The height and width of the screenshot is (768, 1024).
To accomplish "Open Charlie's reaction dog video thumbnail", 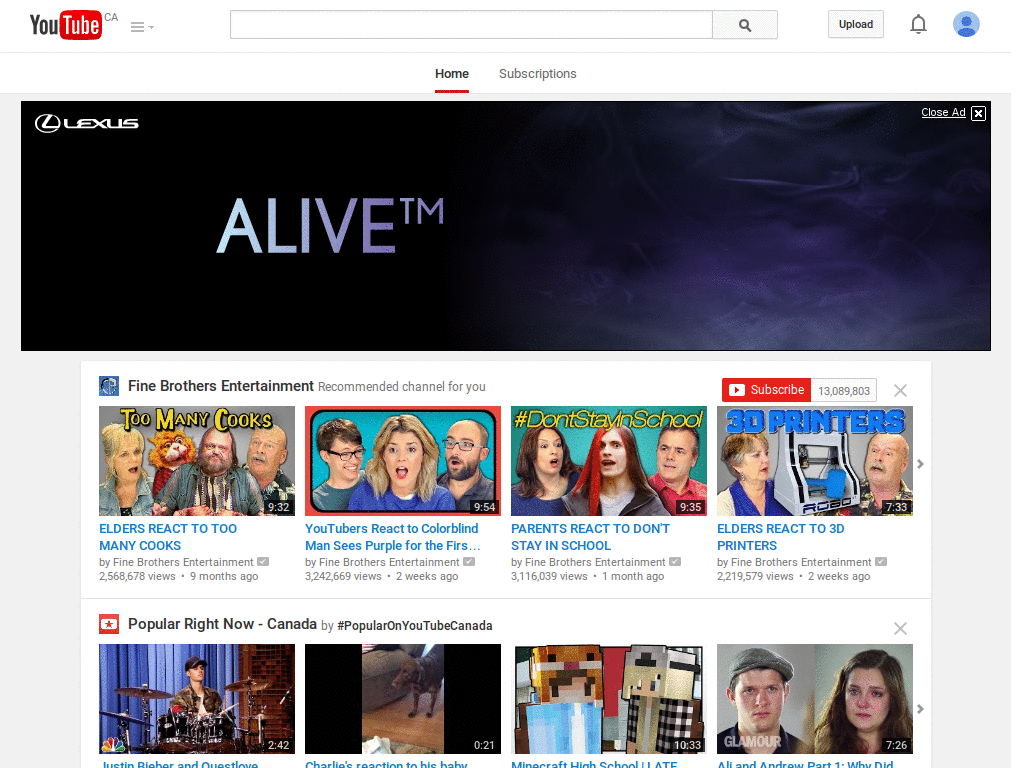I will point(403,699).
